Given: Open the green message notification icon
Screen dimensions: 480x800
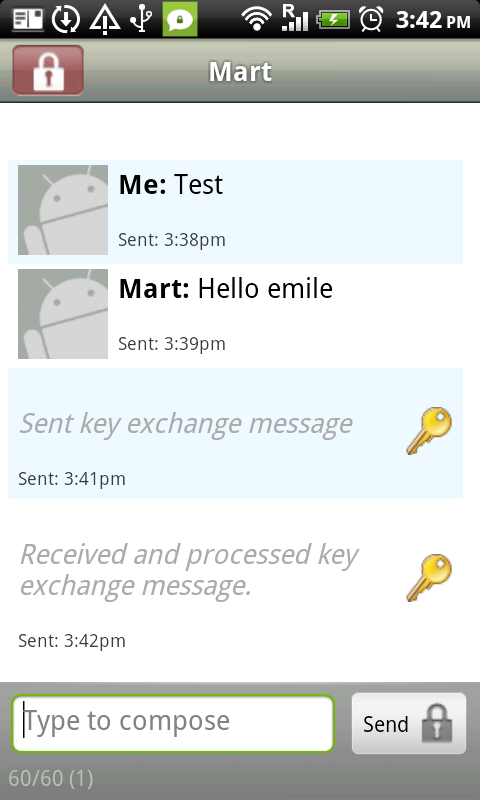Looking at the screenshot, I should [x=180, y=19].
